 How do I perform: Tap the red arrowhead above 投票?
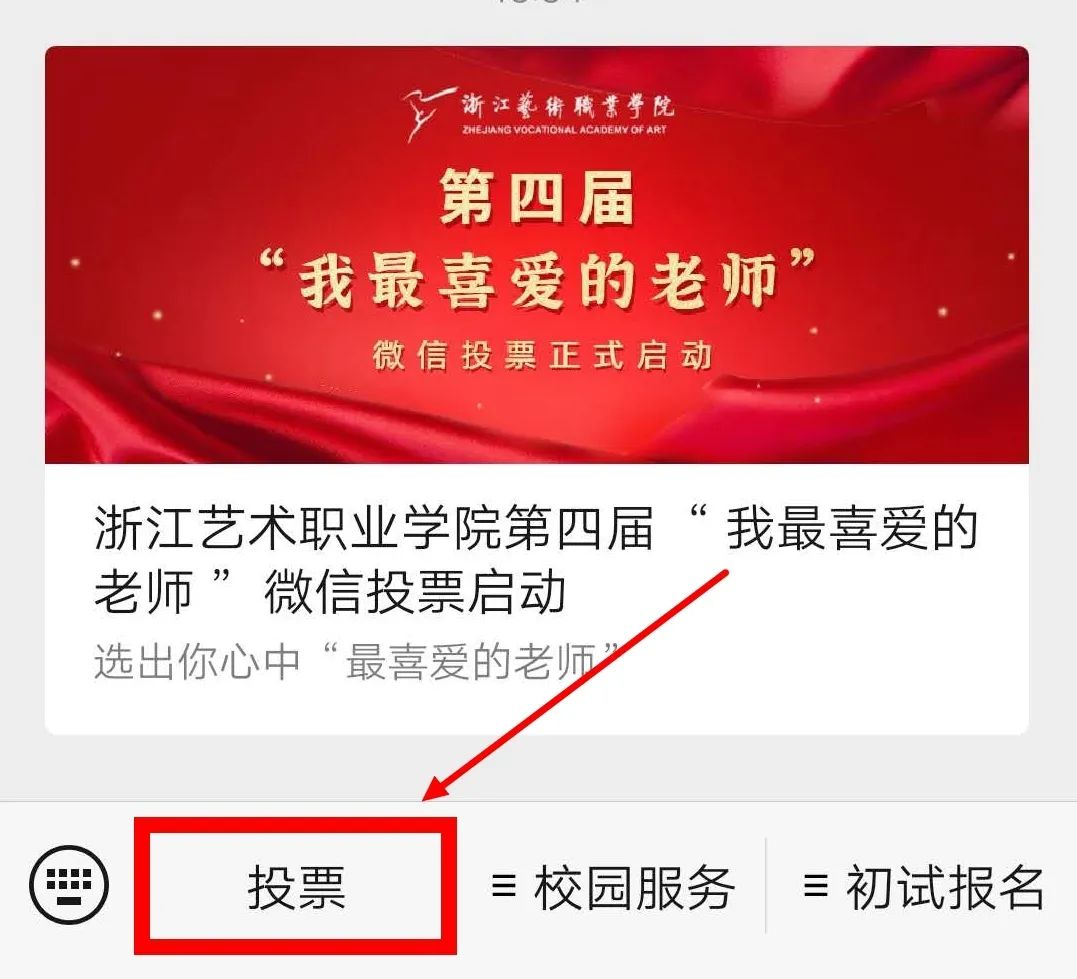(x=440, y=785)
